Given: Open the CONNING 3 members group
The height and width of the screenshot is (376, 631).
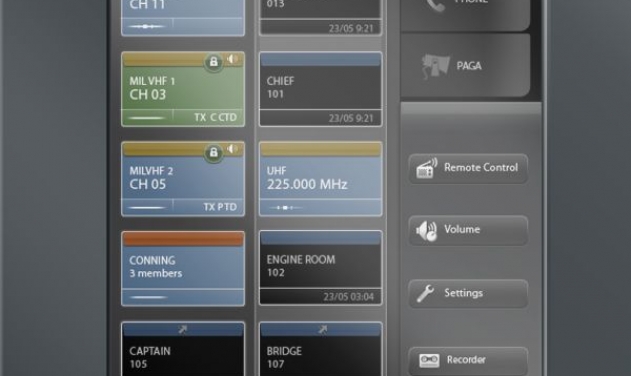Looking at the screenshot, I should point(183,269).
